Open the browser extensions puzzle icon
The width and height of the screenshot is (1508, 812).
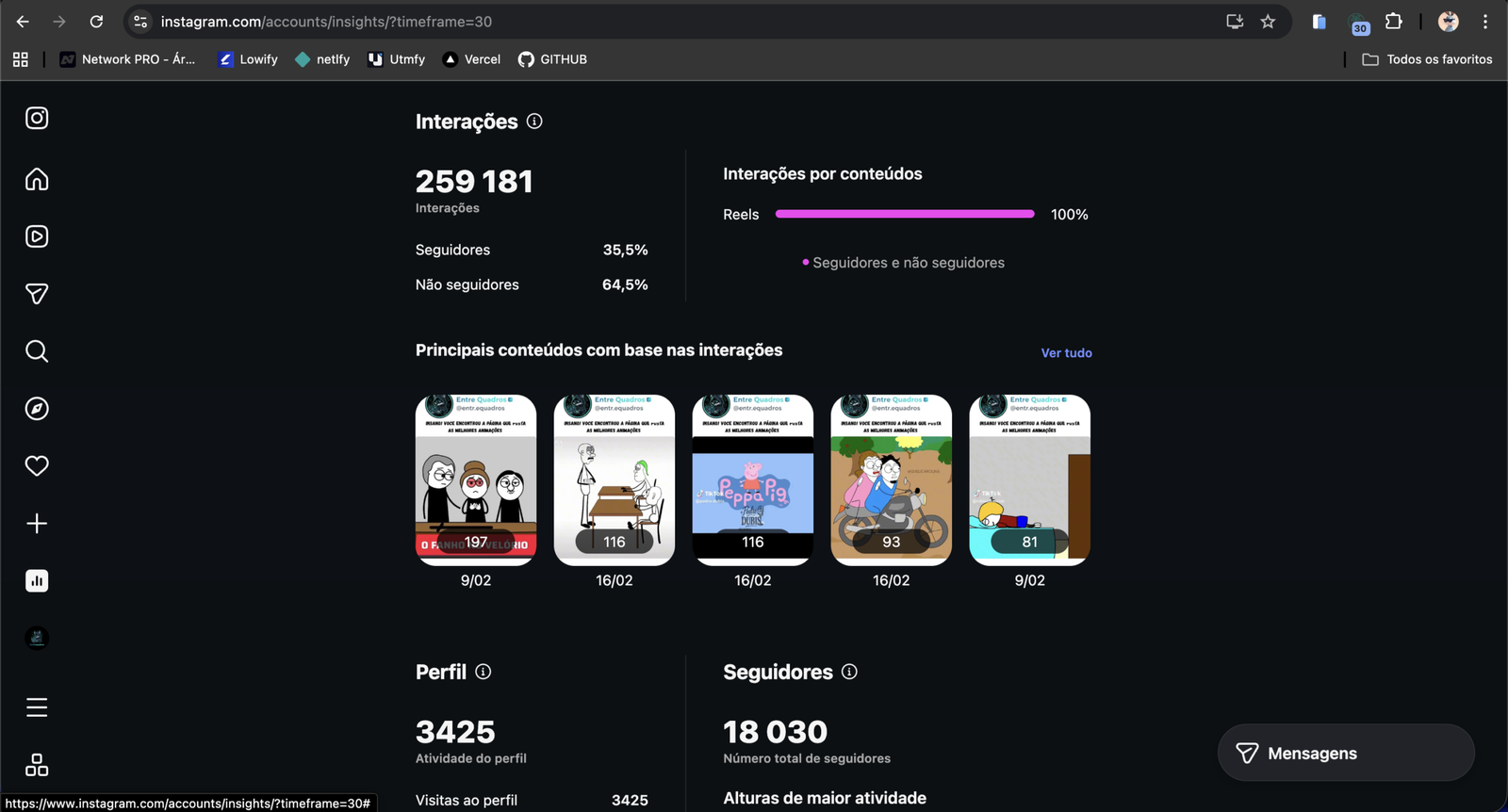tap(1394, 22)
